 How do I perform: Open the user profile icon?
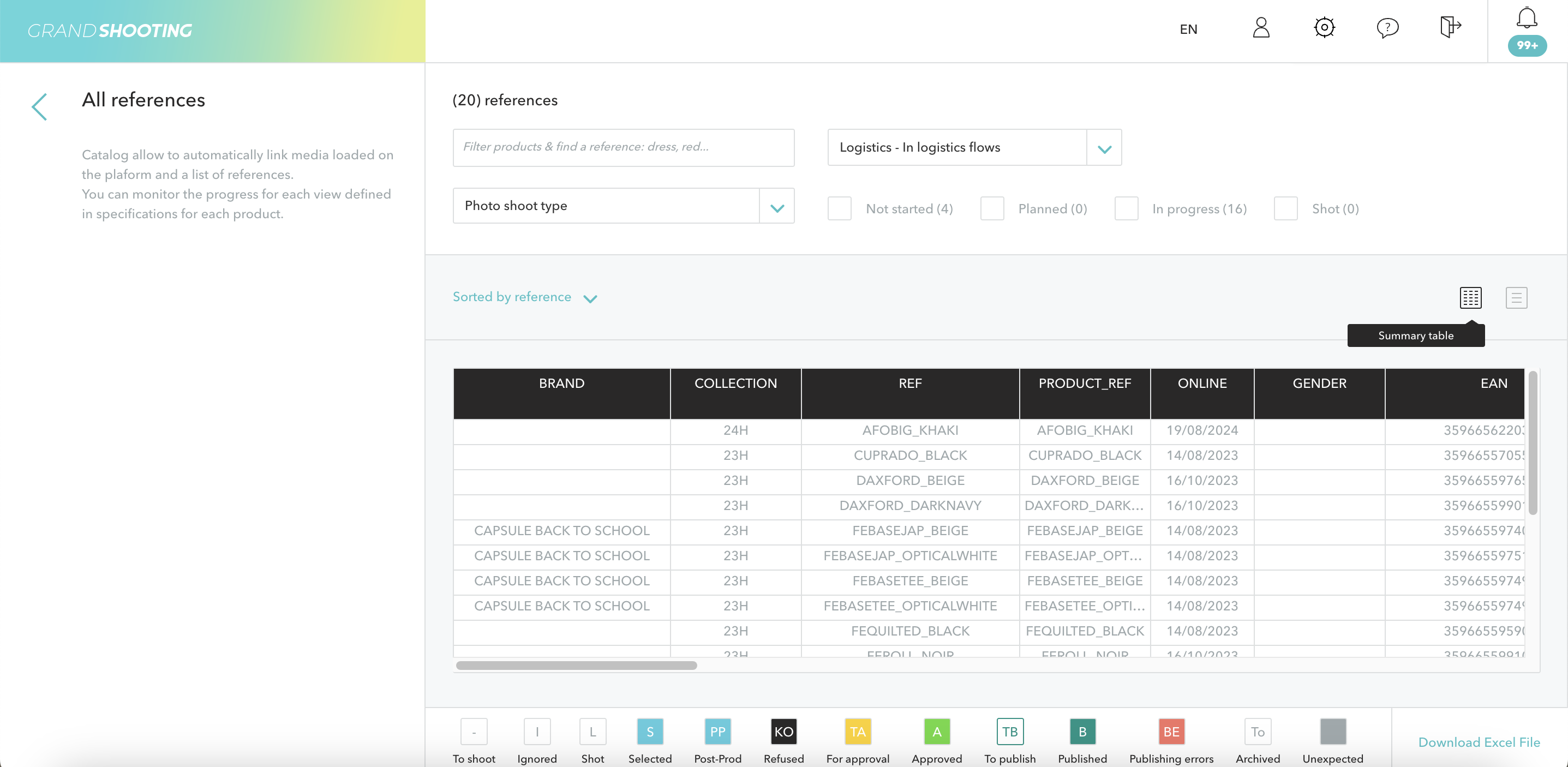(x=1261, y=28)
